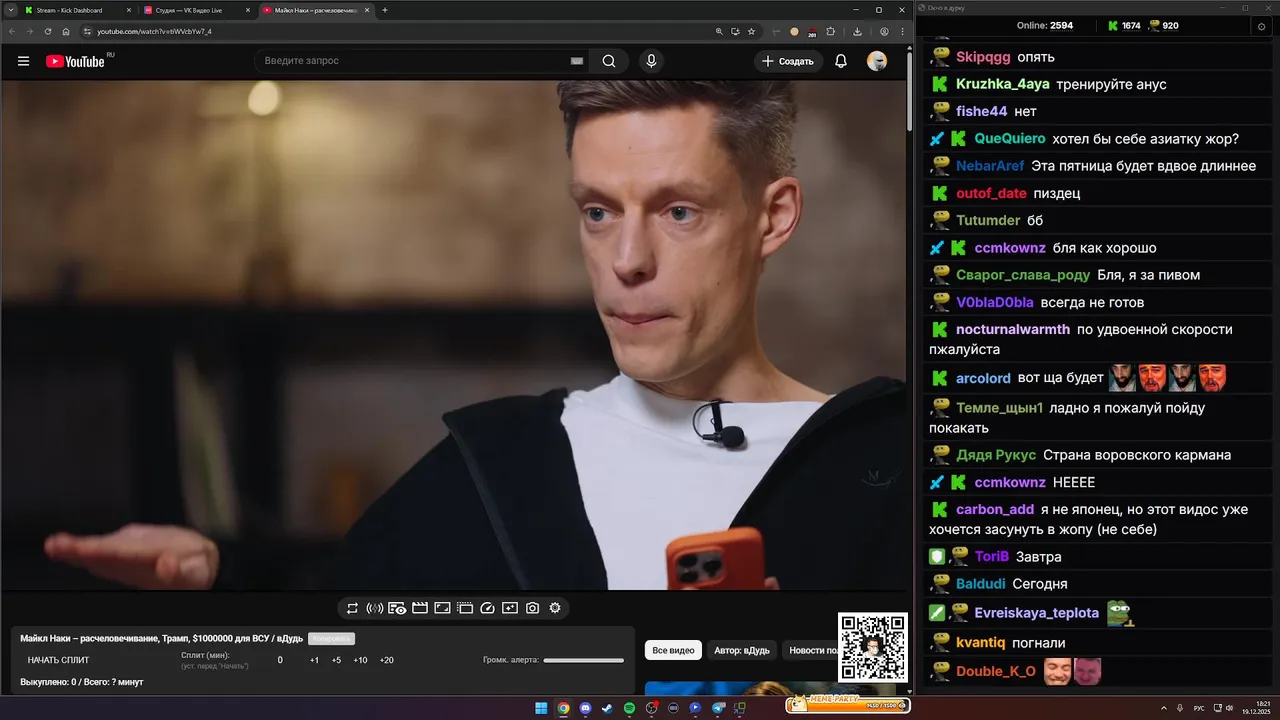1280x720 pixels.
Task: Click 'НАЧАТЬ СПЛИТ' button
Action: point(58,660)
